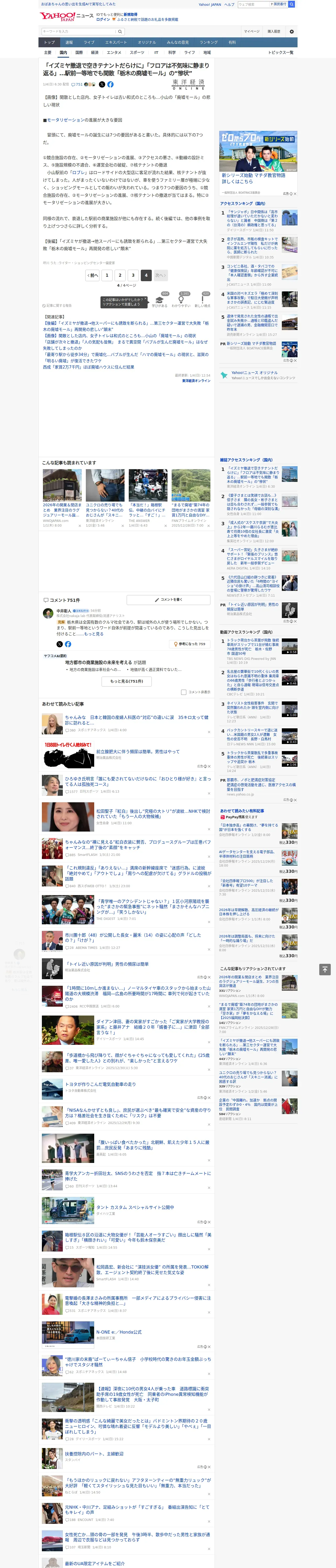Open related article 西成「家賃2万7千円」
The height and width of the screenshot is (1568, 336).
(88, 367)
